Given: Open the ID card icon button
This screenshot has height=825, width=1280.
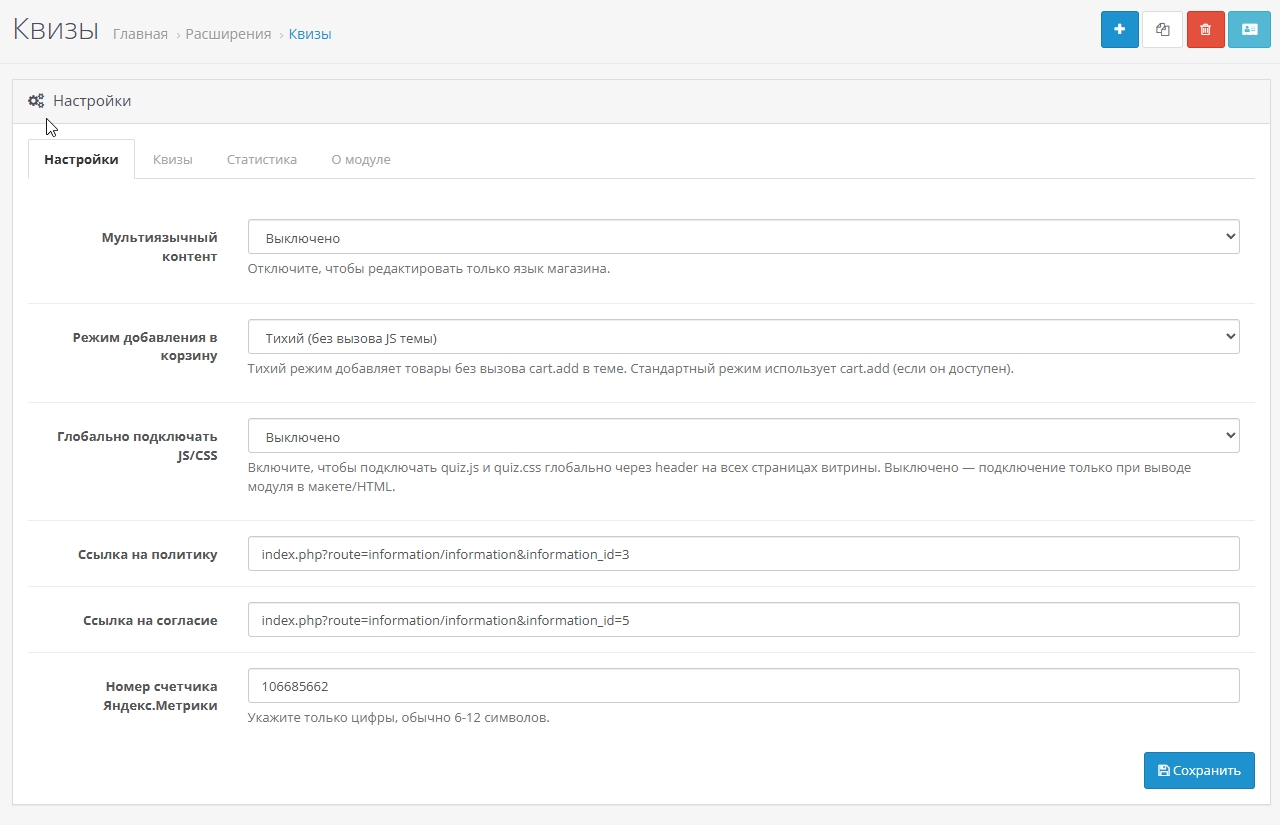Looking at the screenshot, I should (x=1249, y=30).
